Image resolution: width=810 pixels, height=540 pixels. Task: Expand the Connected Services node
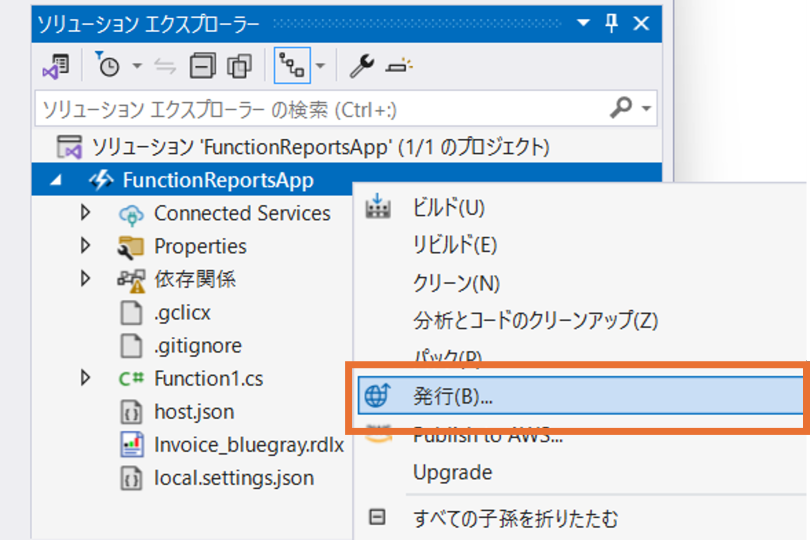85,212
